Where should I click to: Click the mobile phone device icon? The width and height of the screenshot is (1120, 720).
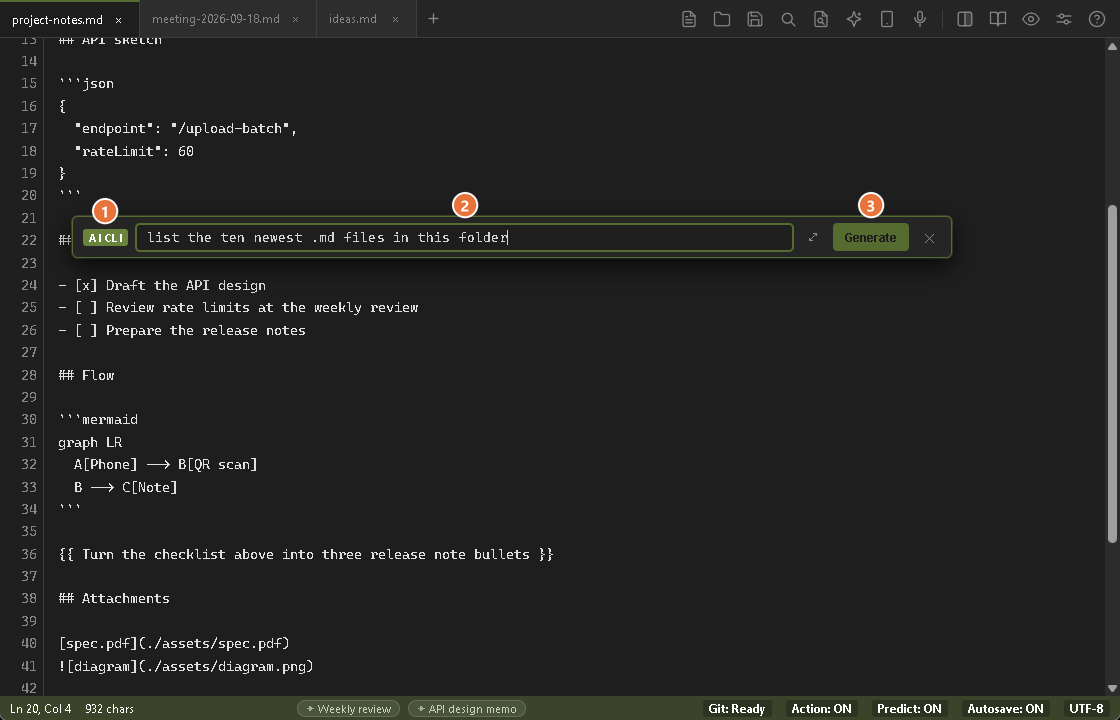click(x=886, y=19)
